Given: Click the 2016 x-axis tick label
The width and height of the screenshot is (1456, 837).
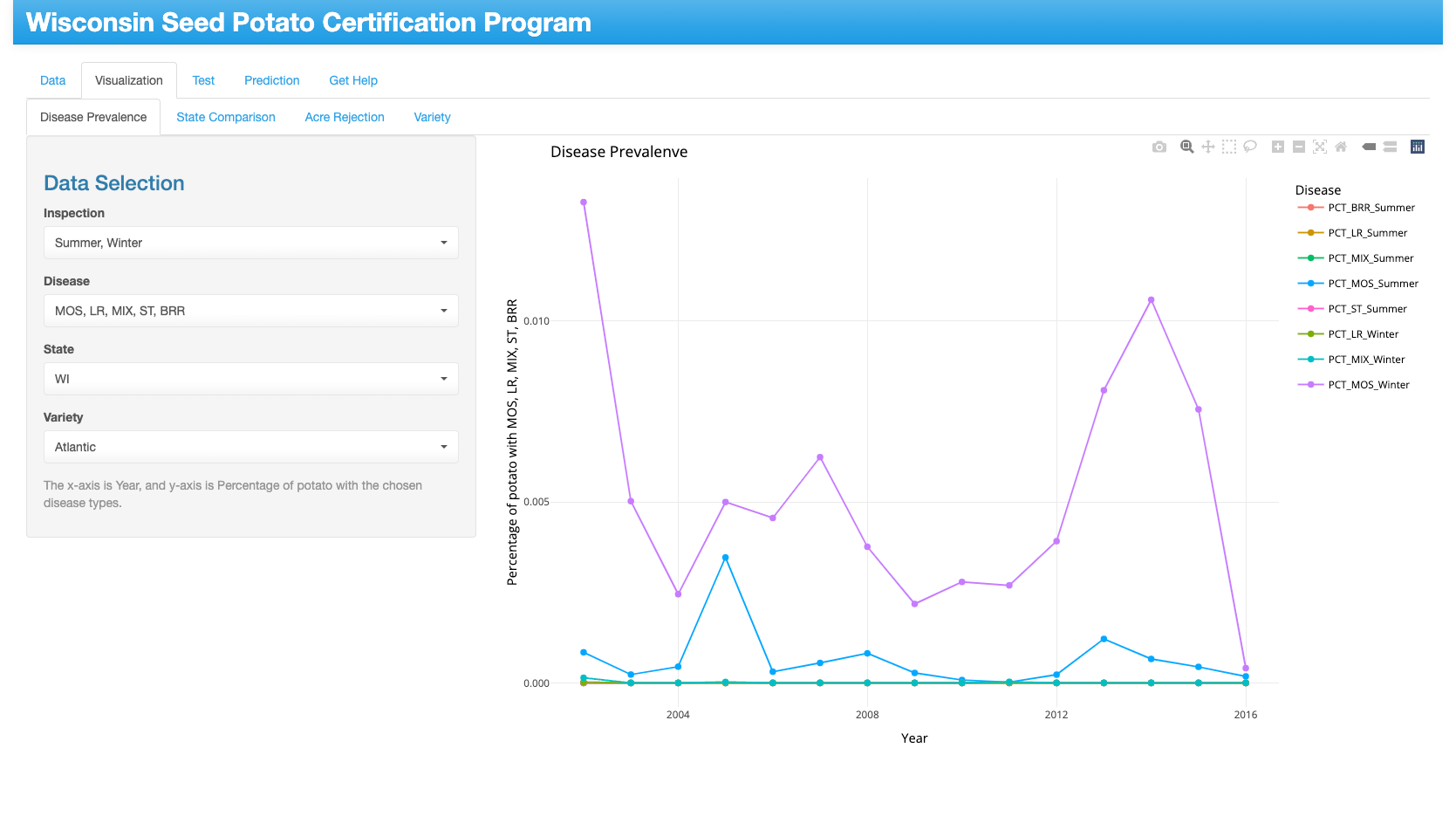Looking at the screenshot, I should [1246, 715].
